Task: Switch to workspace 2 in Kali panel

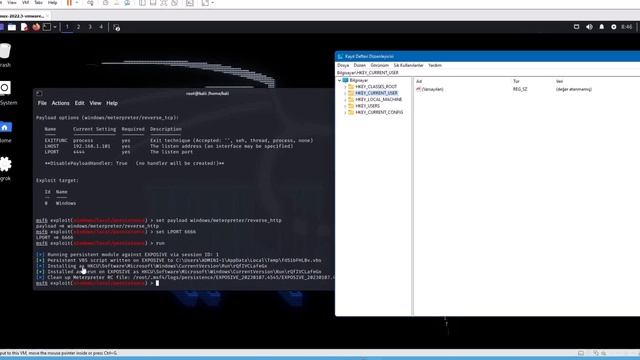Action: click(78, 27)
